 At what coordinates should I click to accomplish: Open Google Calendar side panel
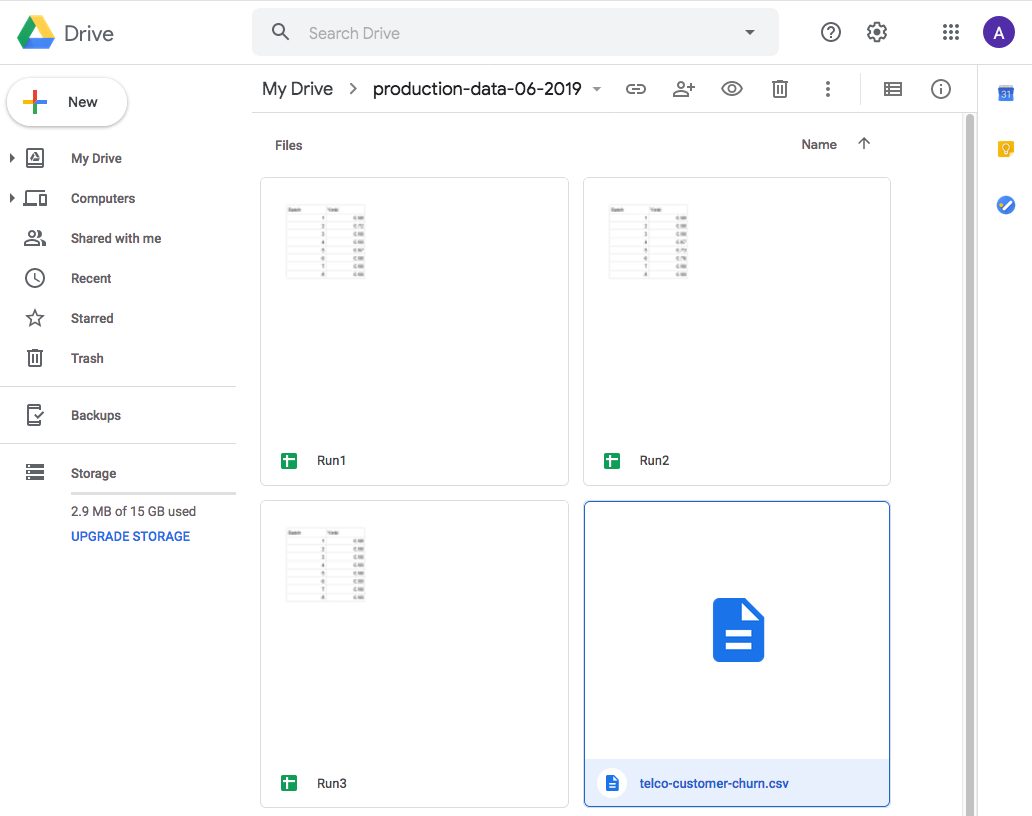[1005, 92]
